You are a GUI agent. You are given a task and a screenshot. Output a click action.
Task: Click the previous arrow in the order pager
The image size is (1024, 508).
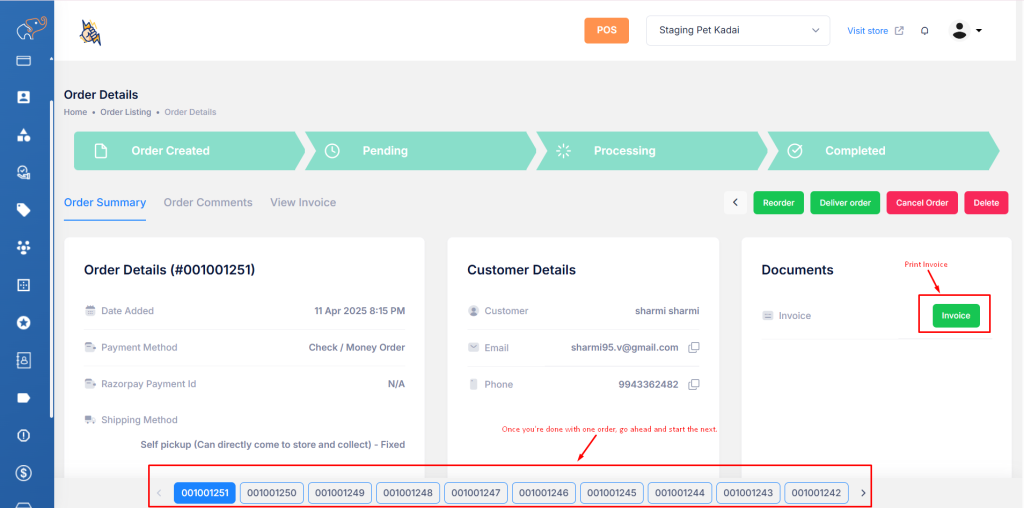159,493
